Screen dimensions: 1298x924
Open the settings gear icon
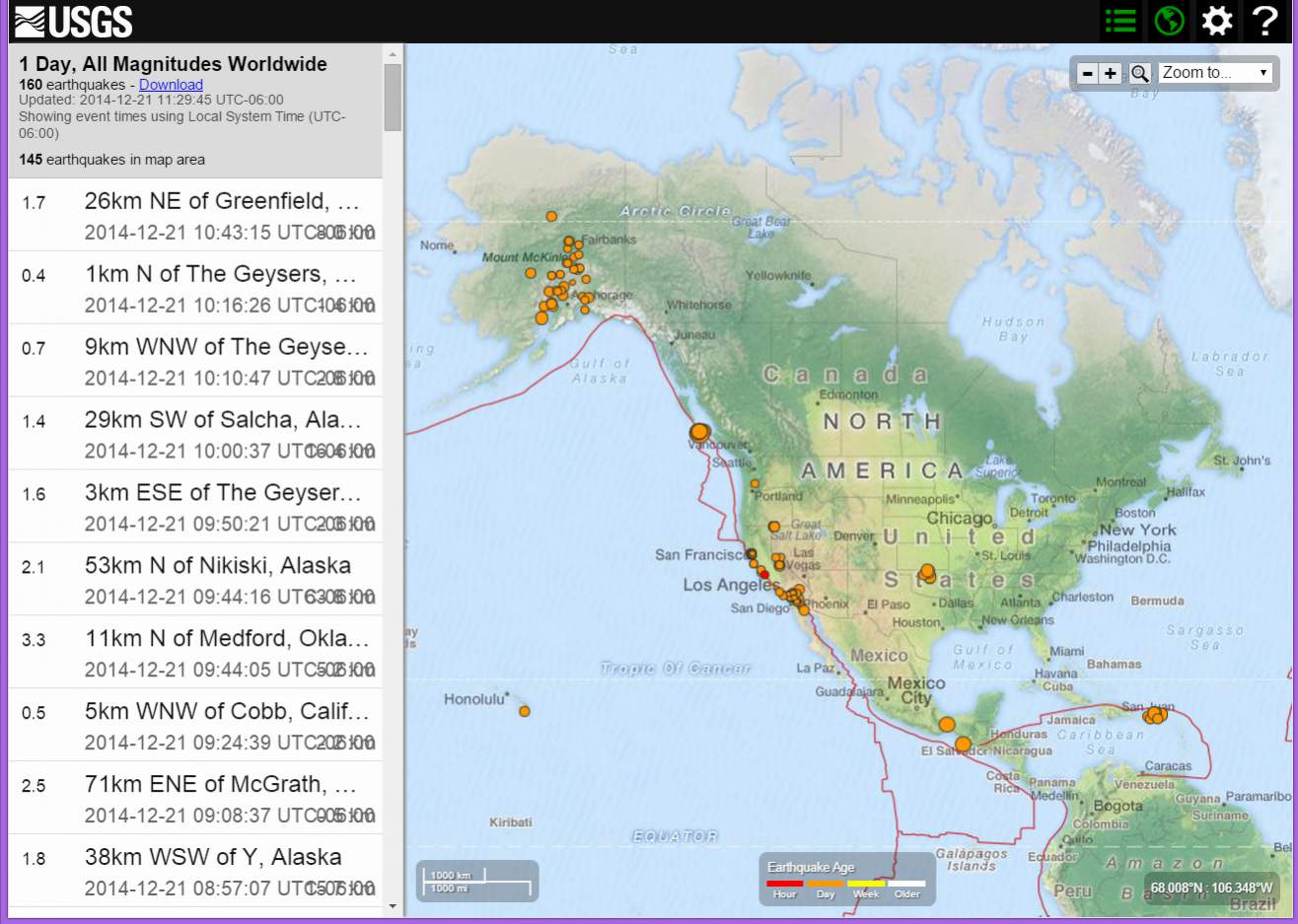(1217, 21)
